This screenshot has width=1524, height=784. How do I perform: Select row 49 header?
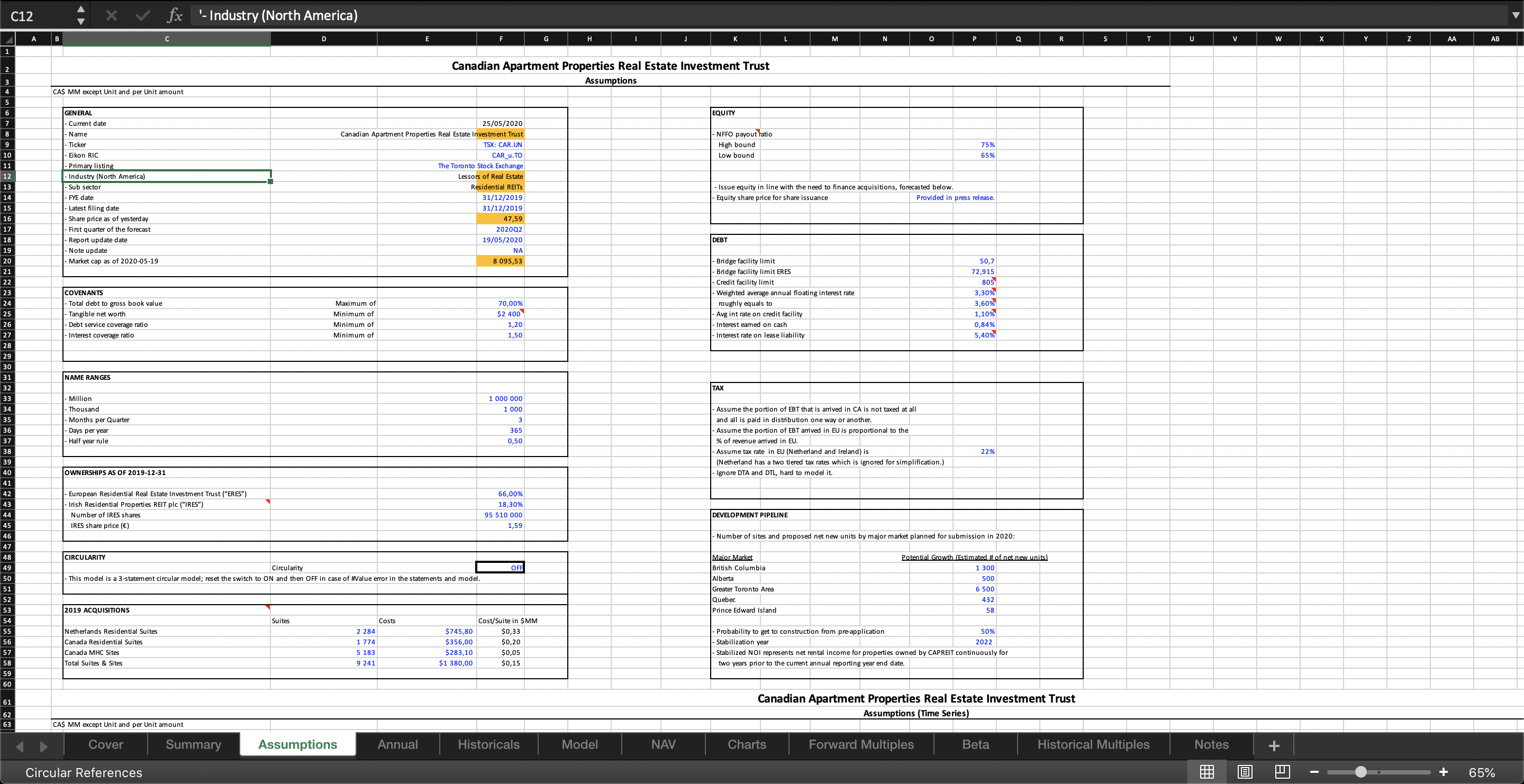pyautogui.click(x=7, y=568)
